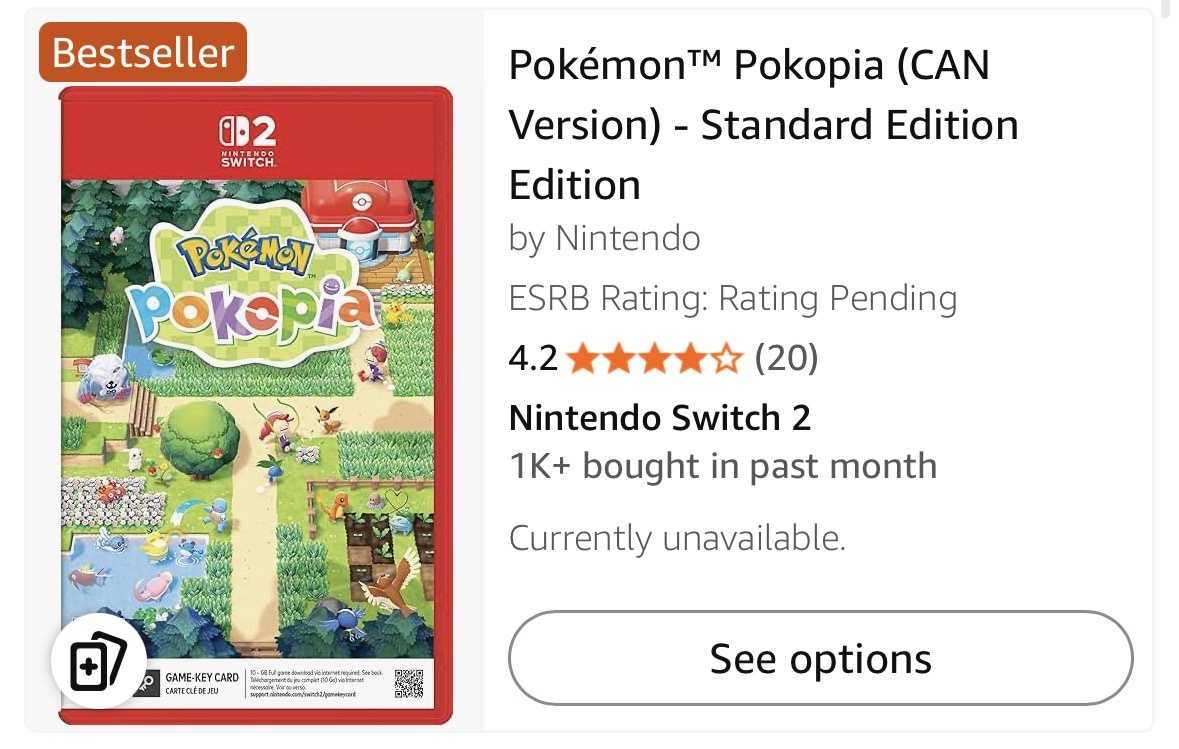Click the QR code on the game cover
The image size is (1179, 749).
(x=410, y=685)
